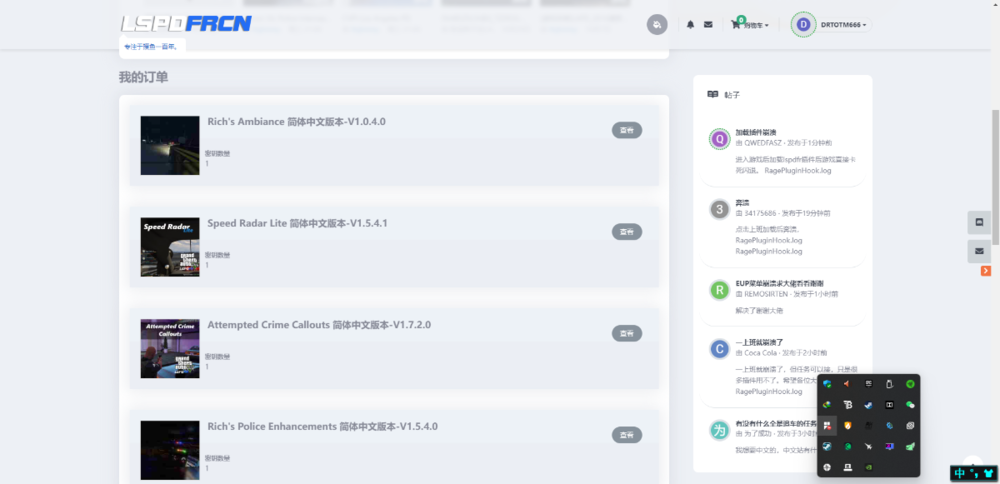View the Rich's Ambiance order details
Screen dimensions: 1000x484
626,130
